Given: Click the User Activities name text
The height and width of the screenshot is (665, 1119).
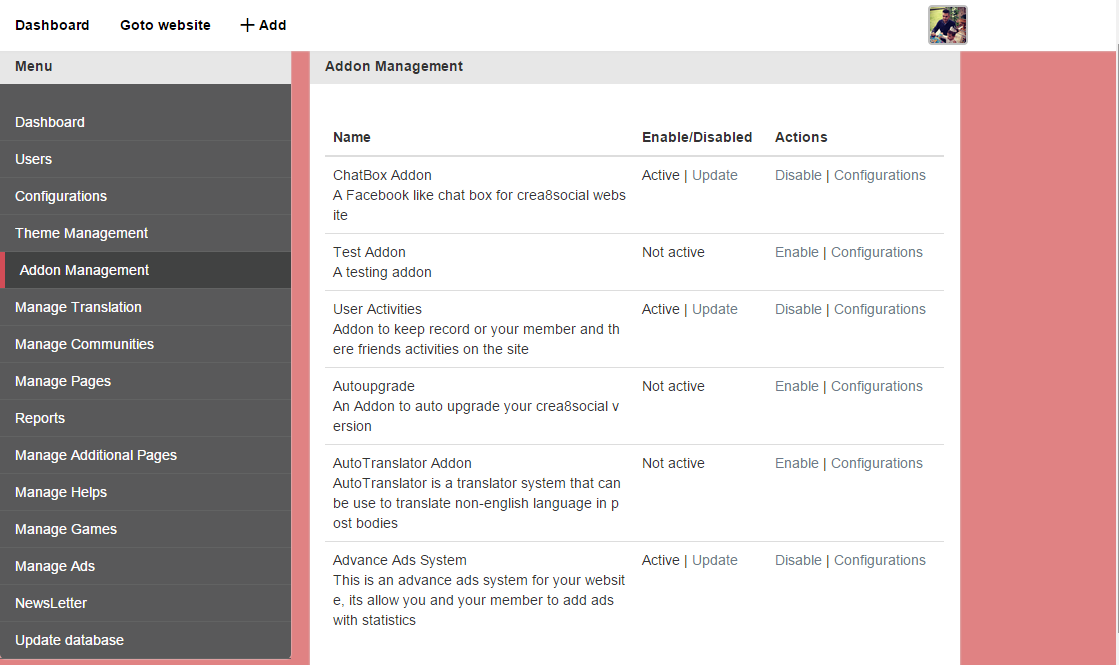Looking at the screenshot, I should coord(377,310).
